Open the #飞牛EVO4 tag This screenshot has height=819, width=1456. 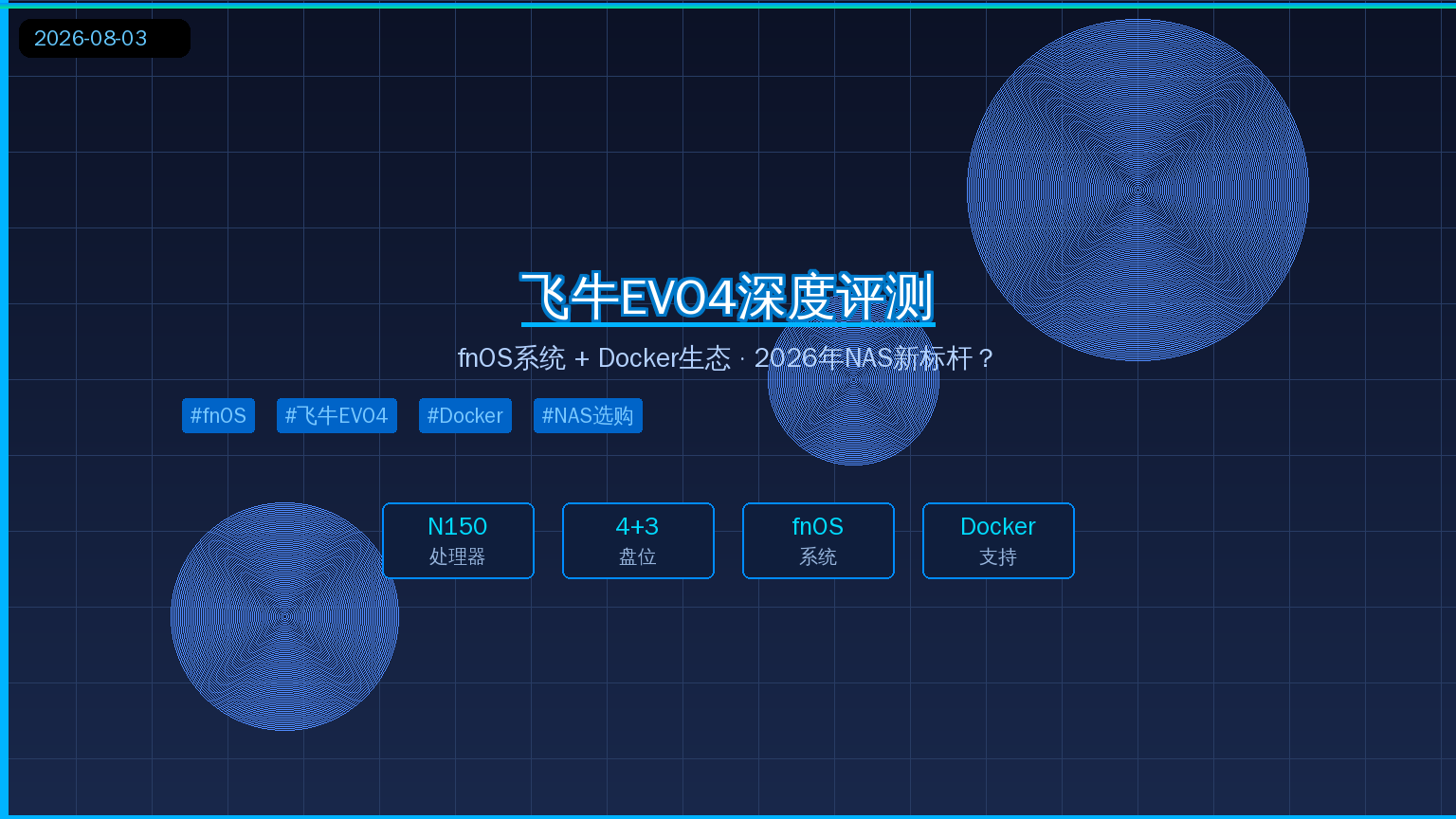click(x=337, y=415)
